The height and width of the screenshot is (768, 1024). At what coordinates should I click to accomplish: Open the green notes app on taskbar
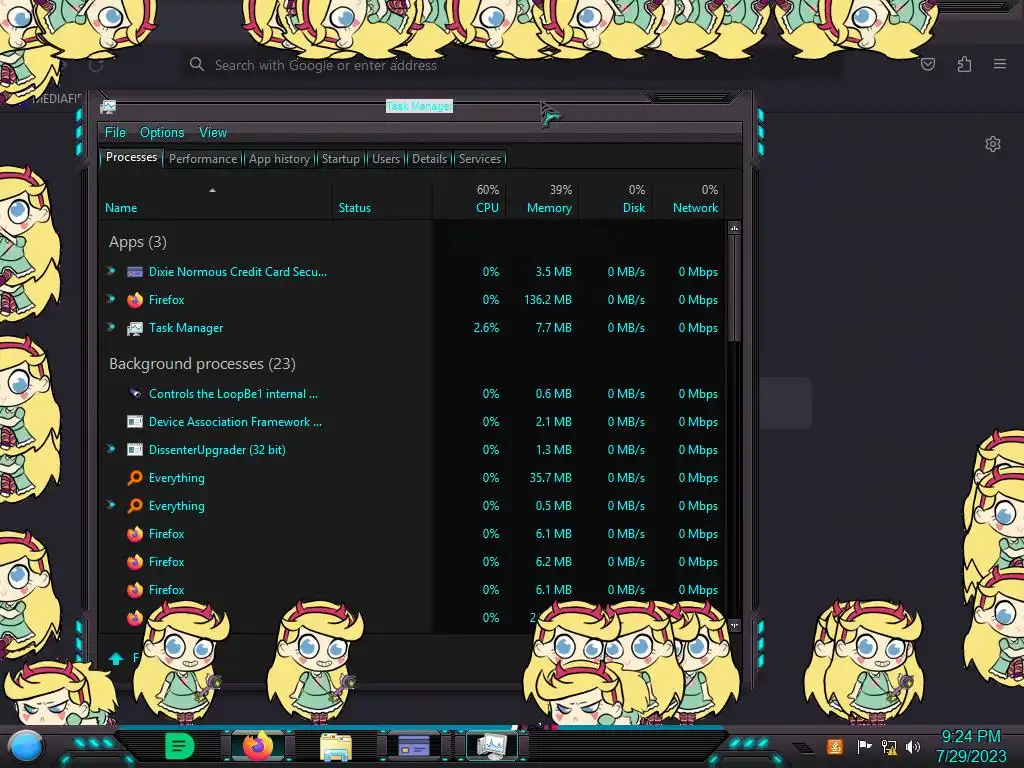click(x=180, y=746)
